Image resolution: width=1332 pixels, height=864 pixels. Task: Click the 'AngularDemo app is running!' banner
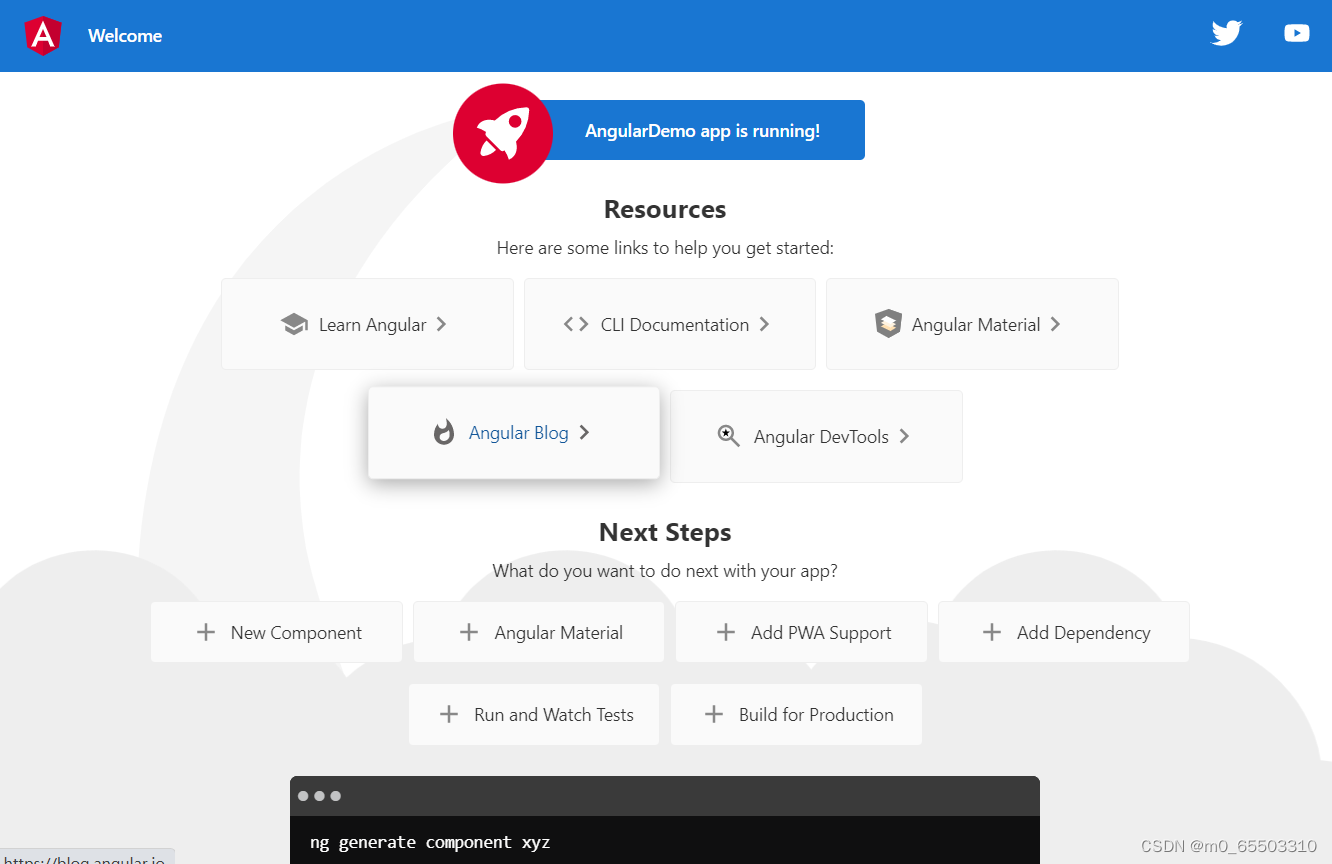(702, 130)
